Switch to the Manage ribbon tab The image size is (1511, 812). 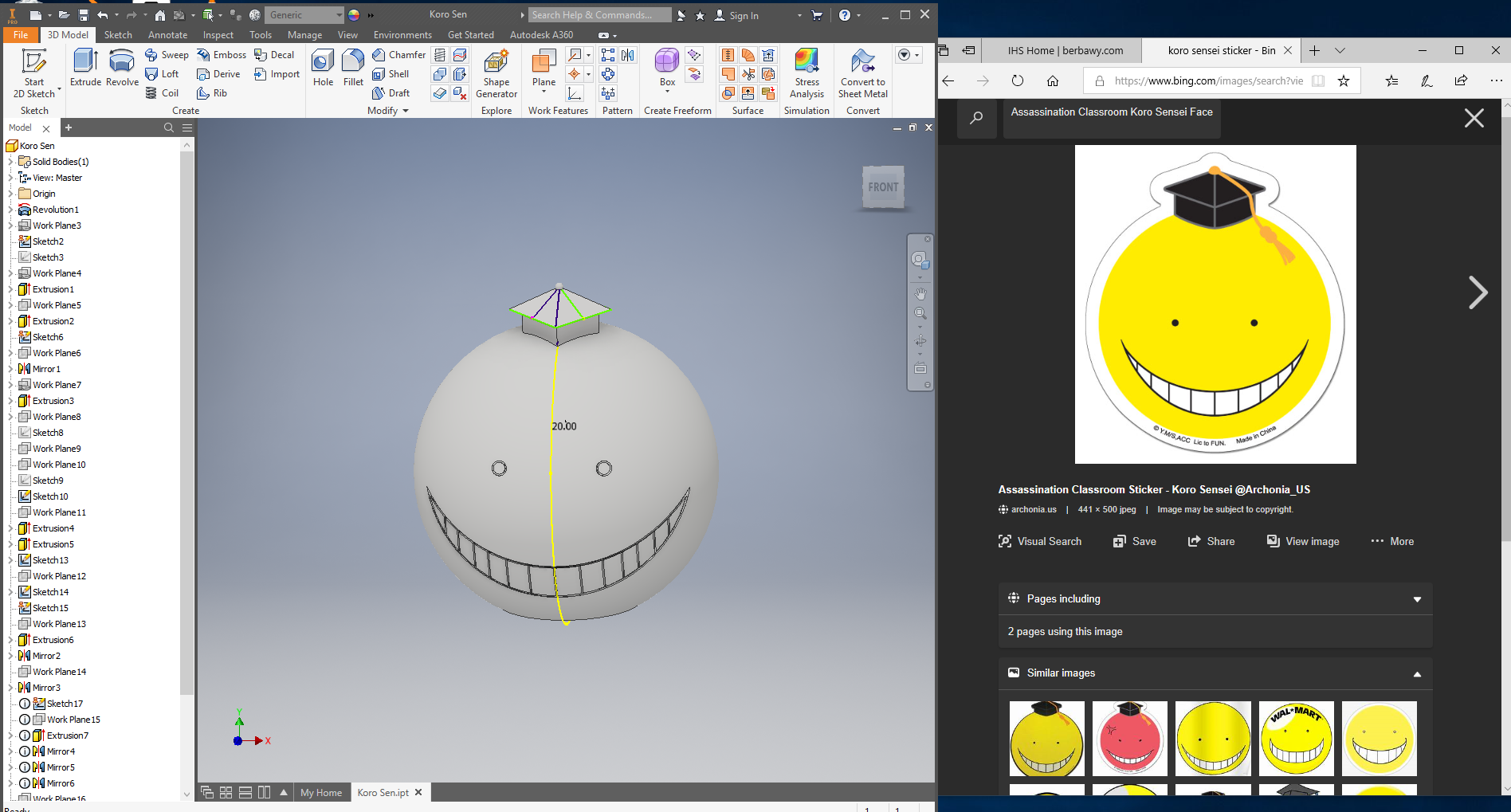pyautogui.click(x=304, y=35)
